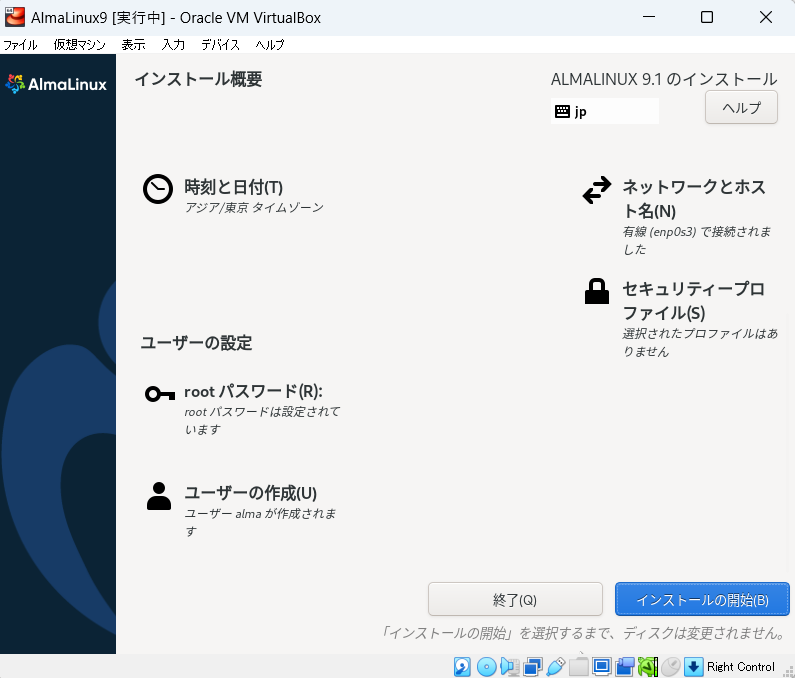The width and height of the screenshot is (795, 678).
Task: Click 選択されたプロファイルはありません text
Action: click(x=700, y=342)
